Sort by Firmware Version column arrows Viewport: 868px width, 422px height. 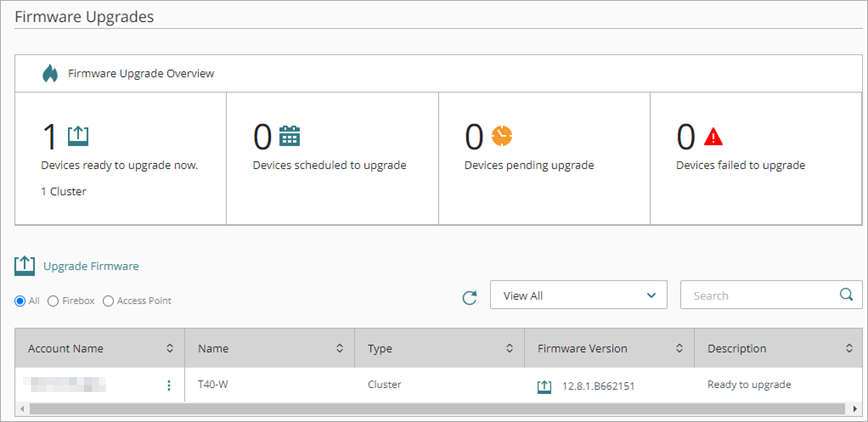pyautogui.click(x=679, y=349)
